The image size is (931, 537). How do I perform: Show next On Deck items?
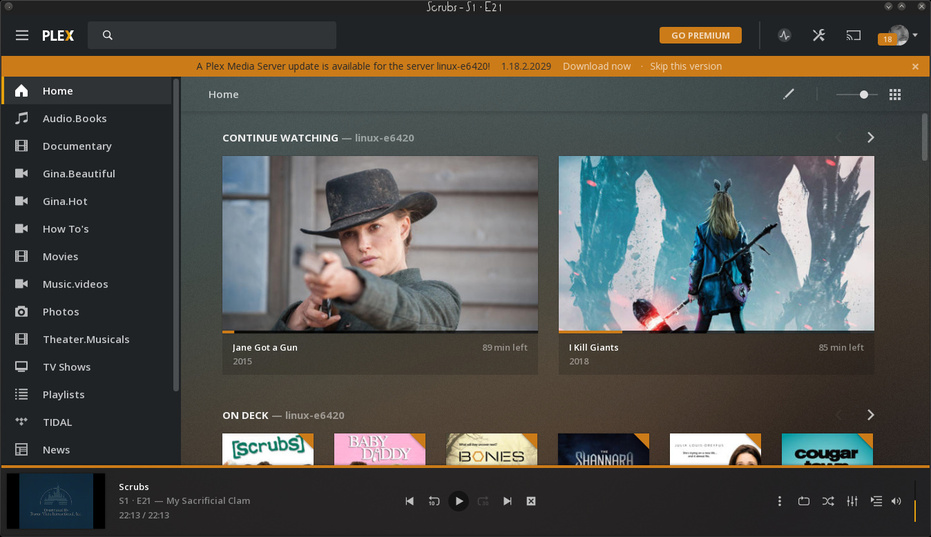tap(870, 415)
